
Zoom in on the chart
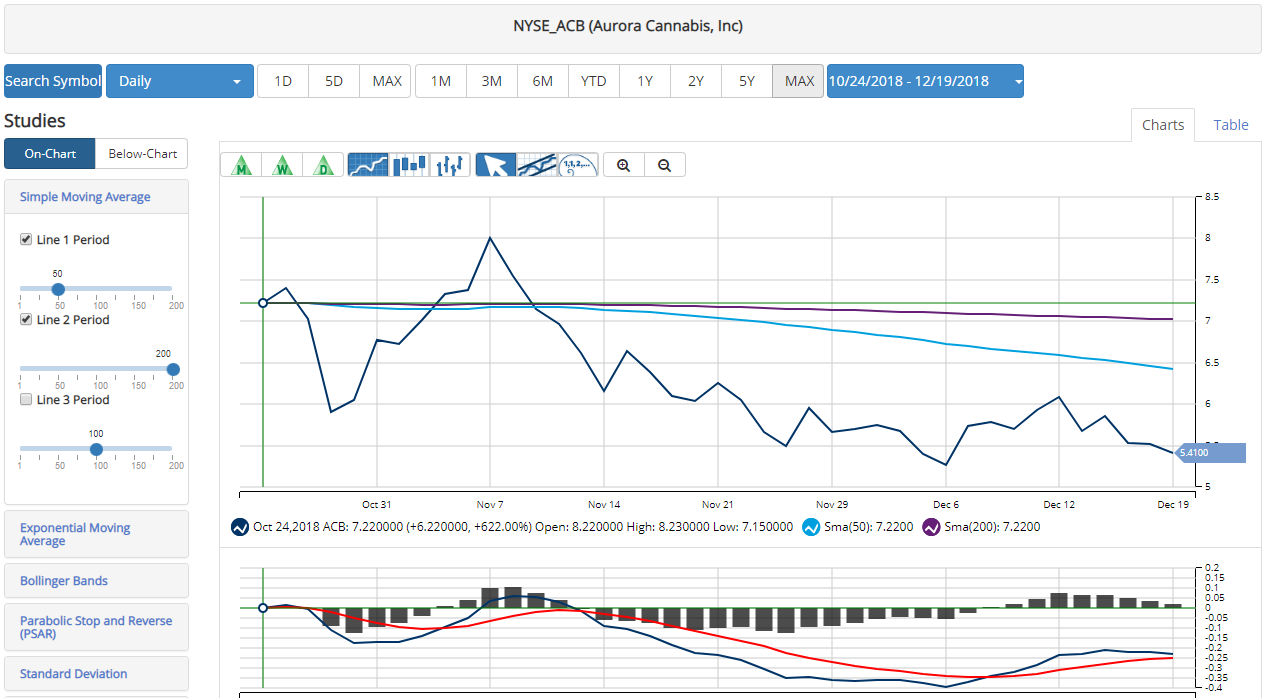[x=624, y=165]
